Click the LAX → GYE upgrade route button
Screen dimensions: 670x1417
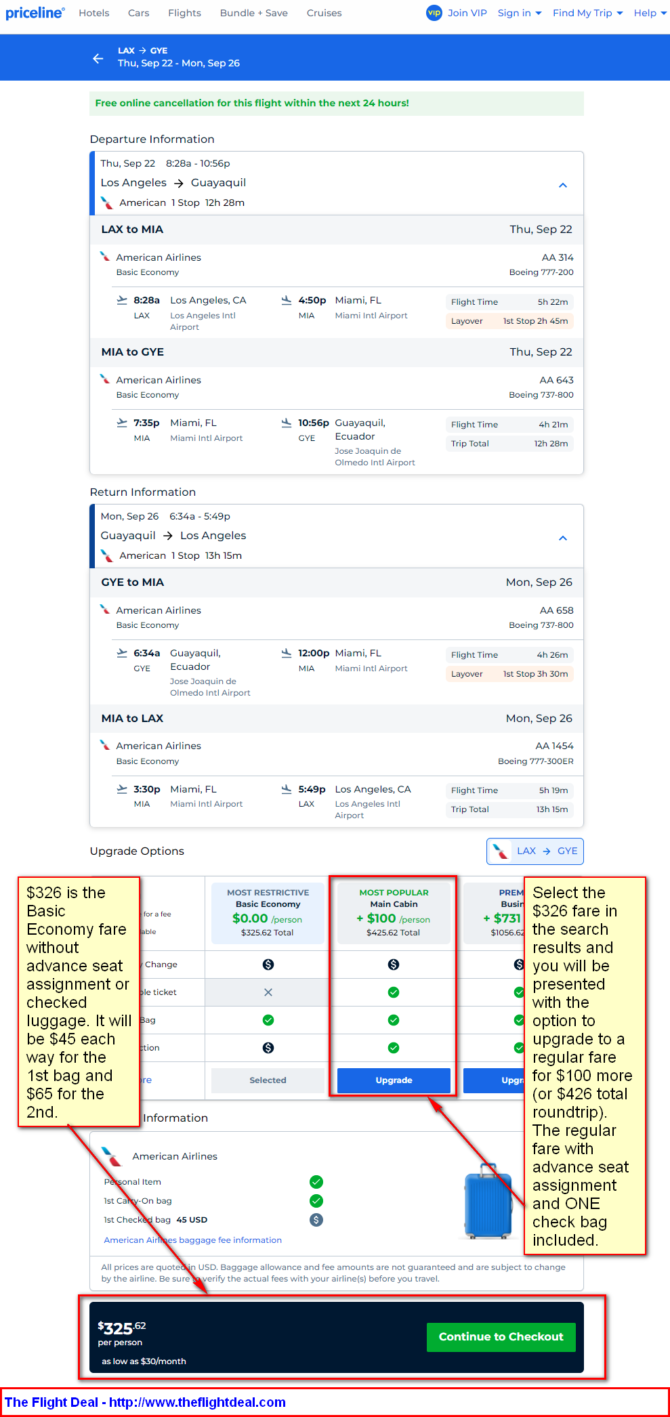535,851
